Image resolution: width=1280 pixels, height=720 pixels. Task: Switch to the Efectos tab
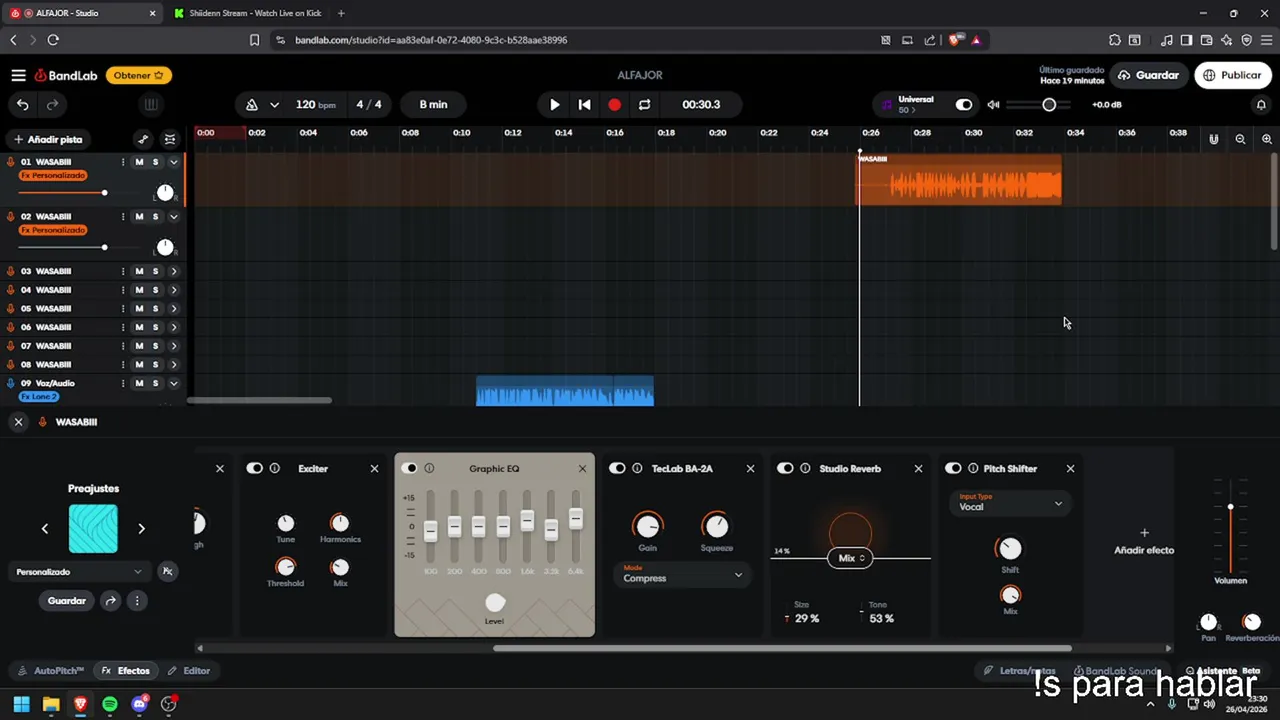(126, 671)
